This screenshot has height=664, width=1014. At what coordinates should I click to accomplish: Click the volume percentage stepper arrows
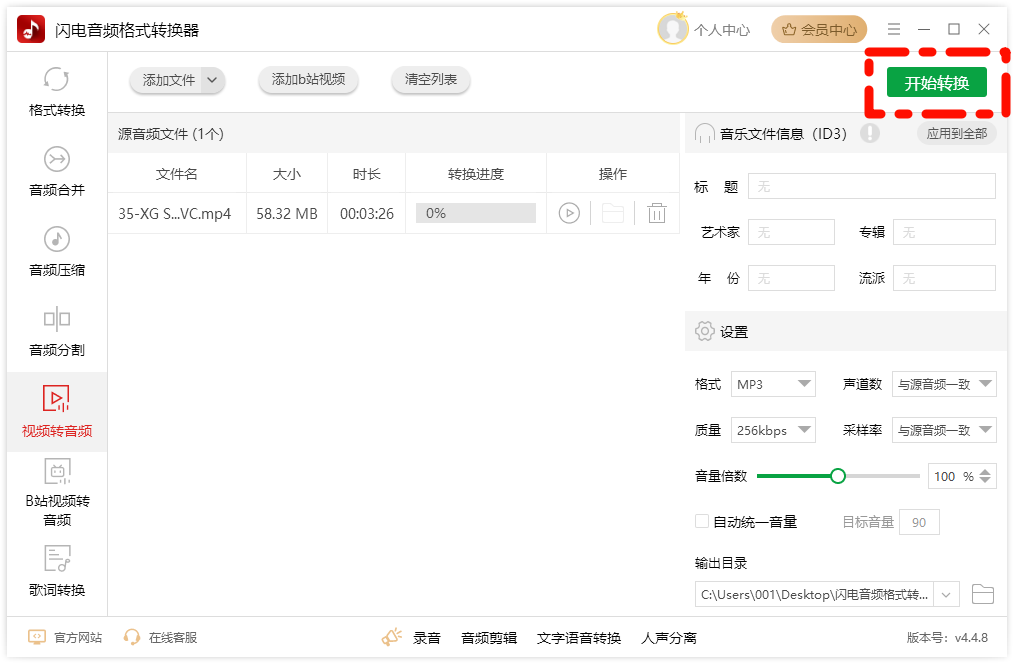coord(985,476)
